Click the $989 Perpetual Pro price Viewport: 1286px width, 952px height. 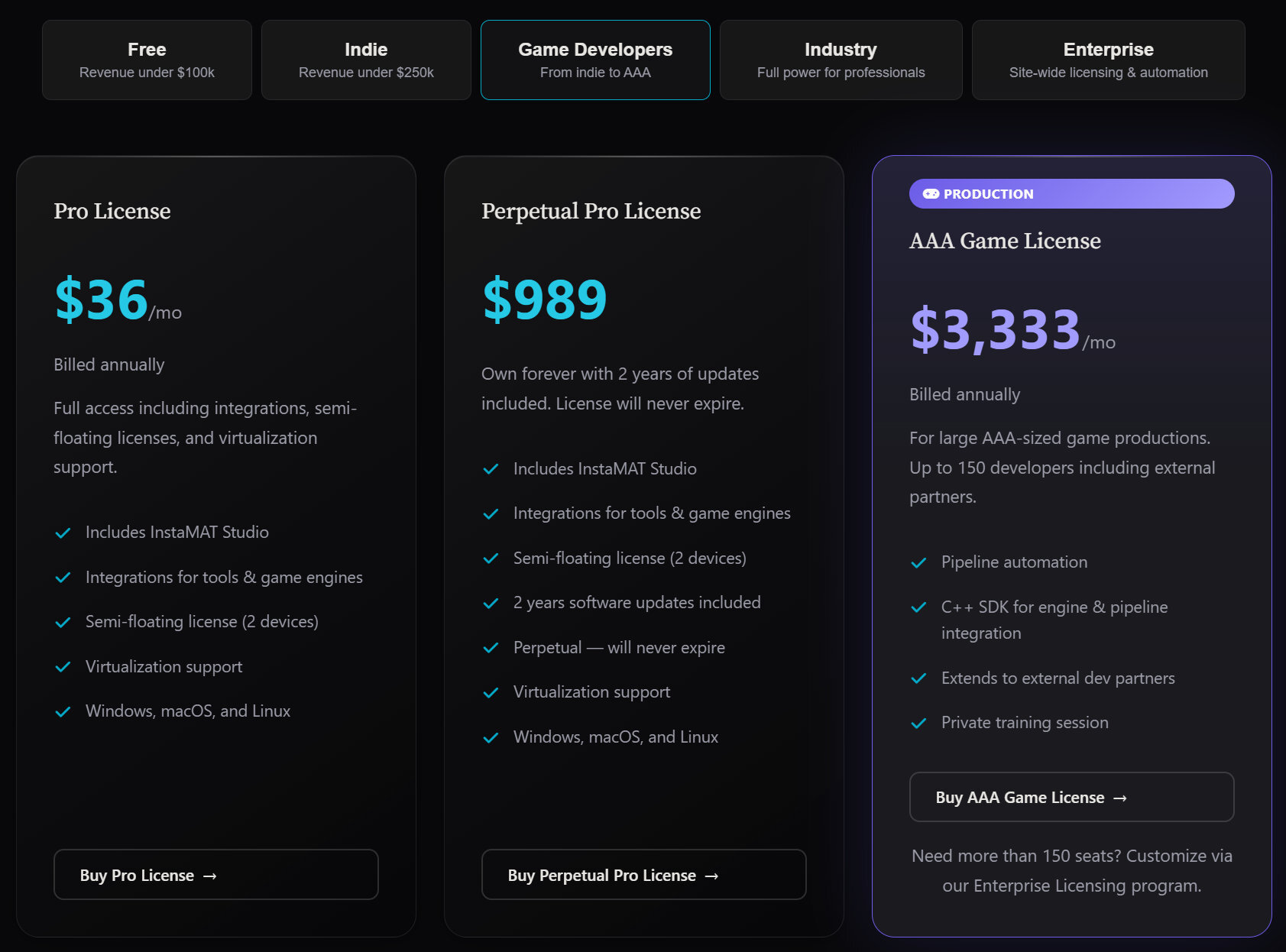click(x=545, y=299)
